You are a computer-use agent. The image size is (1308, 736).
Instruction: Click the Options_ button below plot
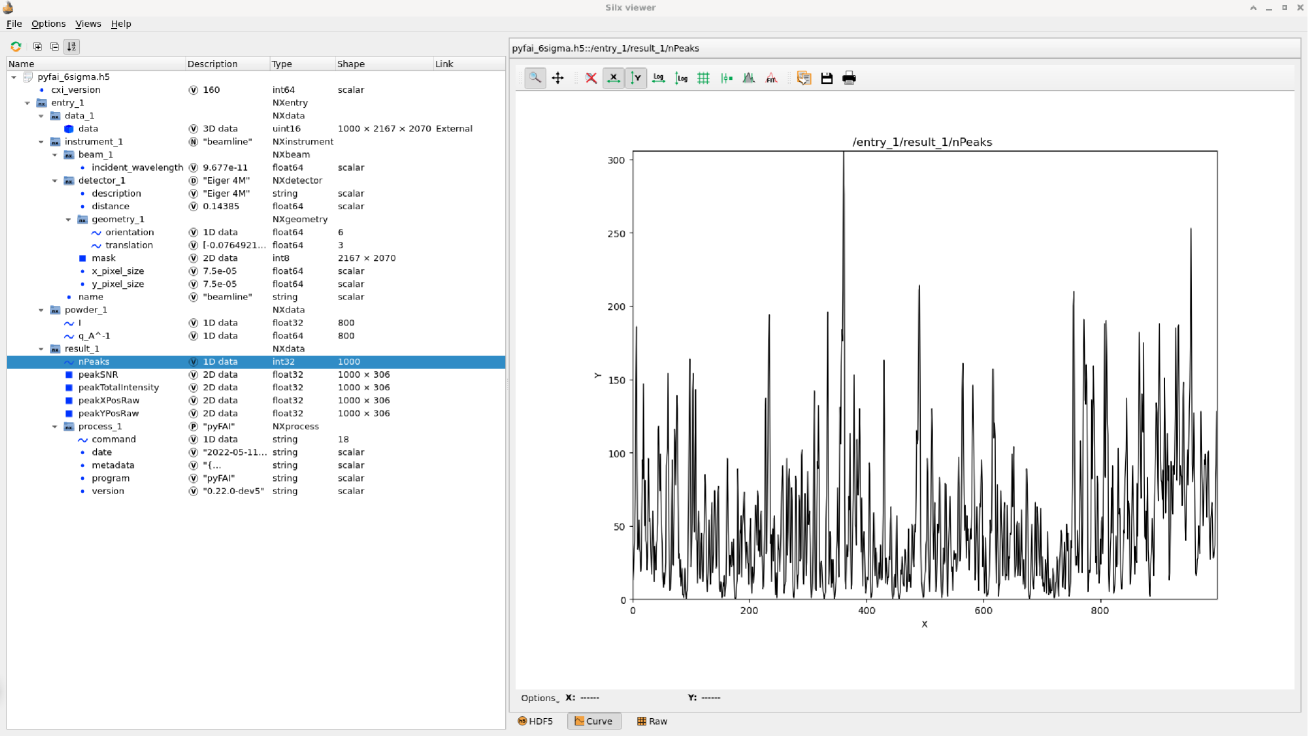540,698
